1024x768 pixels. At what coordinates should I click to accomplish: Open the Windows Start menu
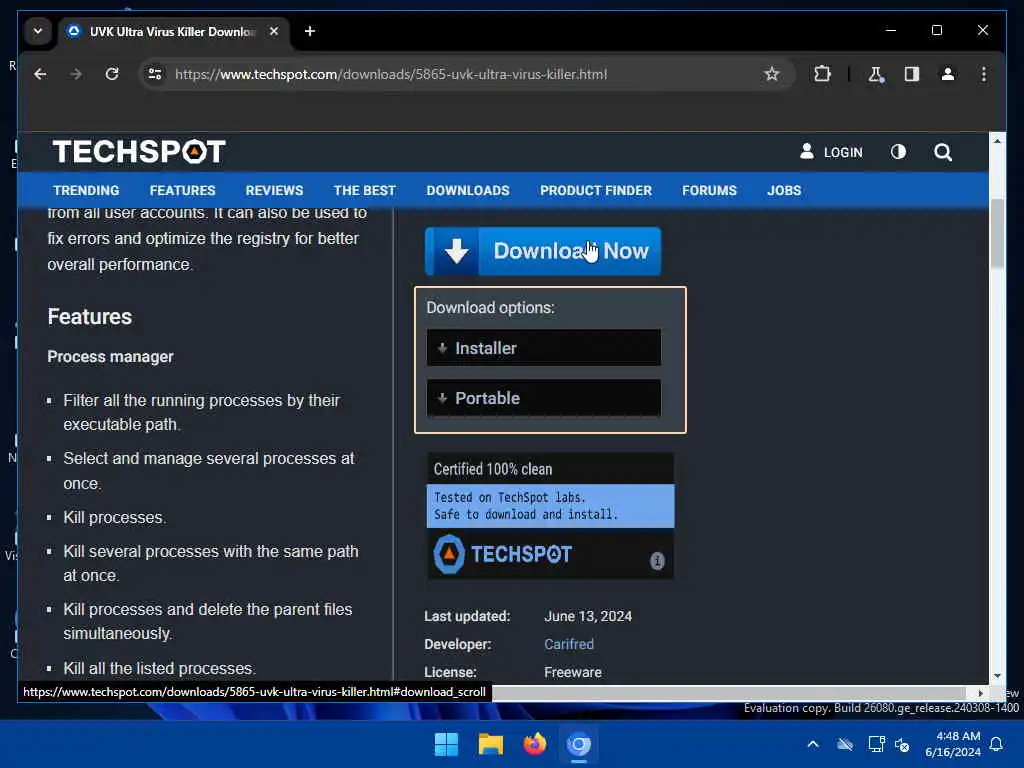pos(447,744)
